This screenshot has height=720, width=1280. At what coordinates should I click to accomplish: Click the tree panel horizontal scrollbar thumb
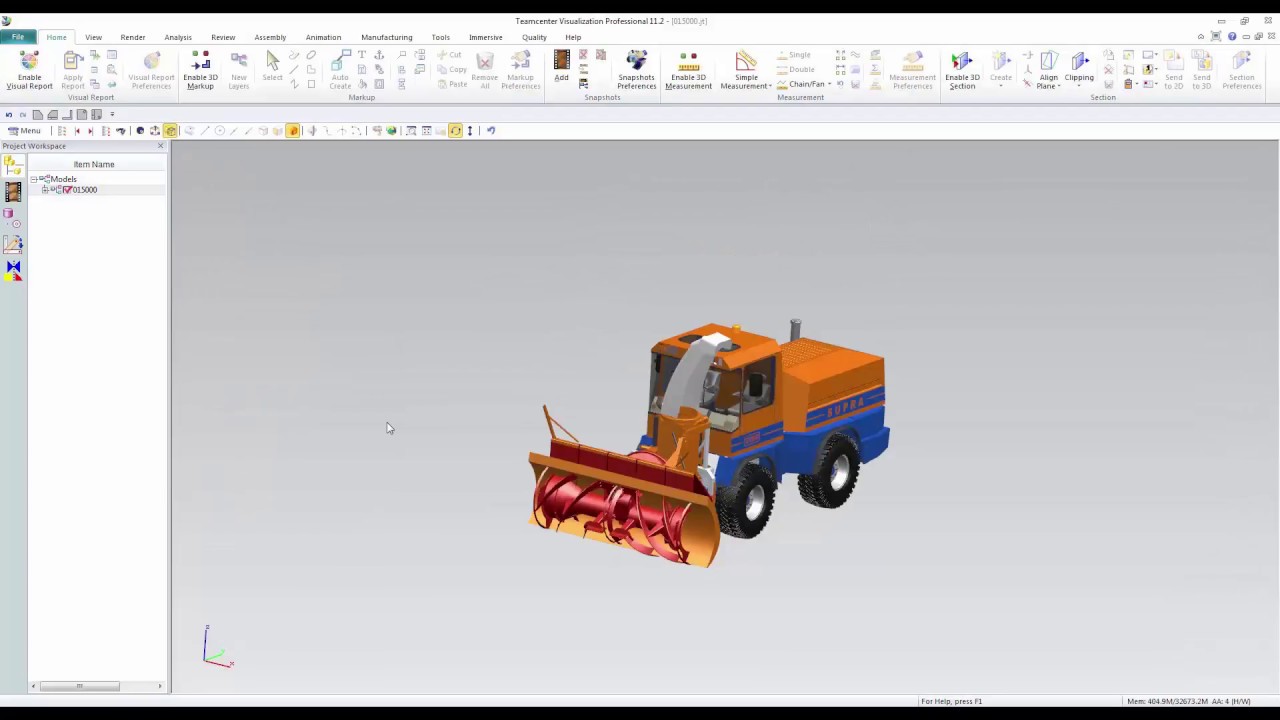[x=79, y=686]
